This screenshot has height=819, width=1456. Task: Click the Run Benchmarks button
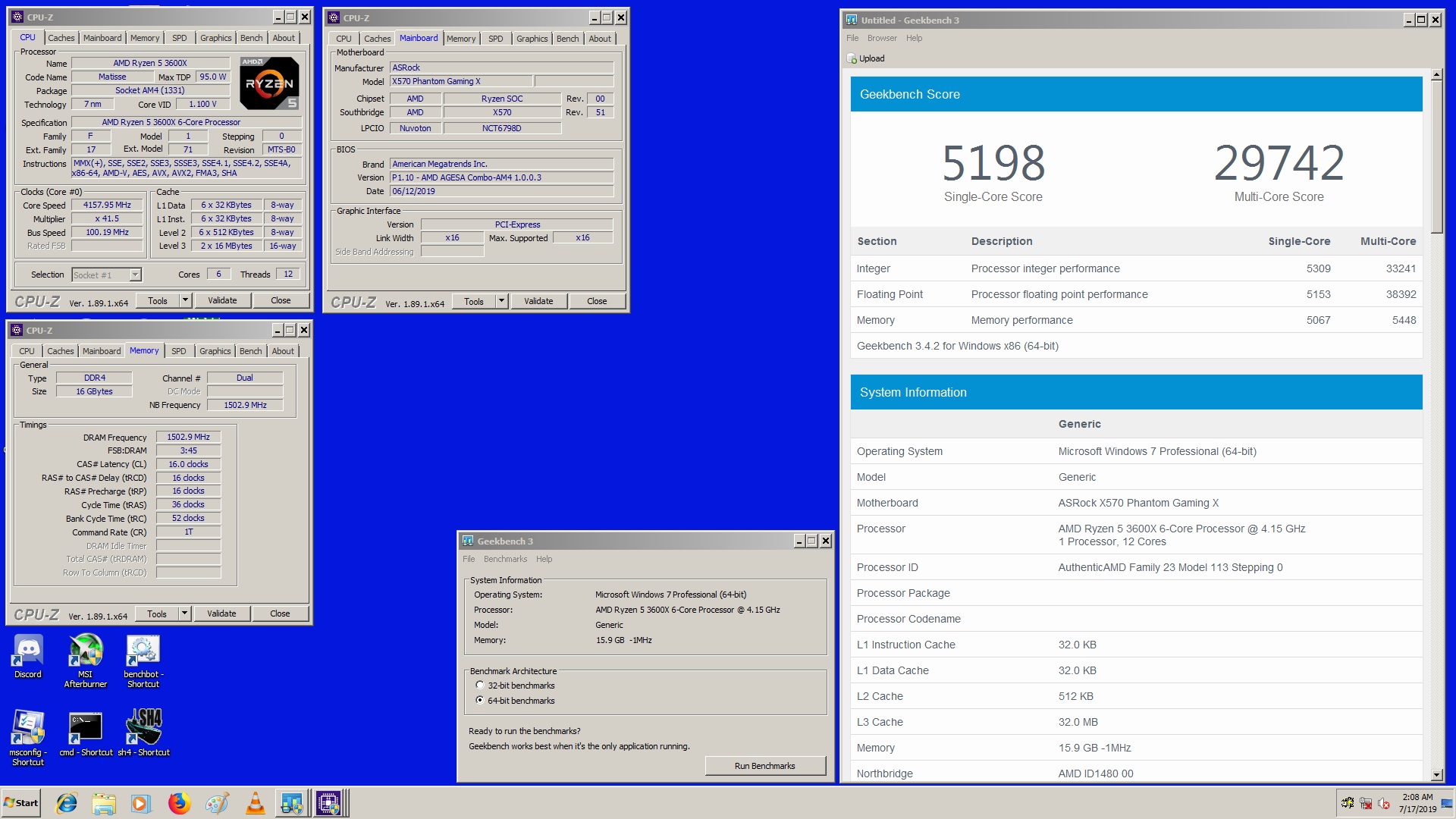(x=765, y=766)
